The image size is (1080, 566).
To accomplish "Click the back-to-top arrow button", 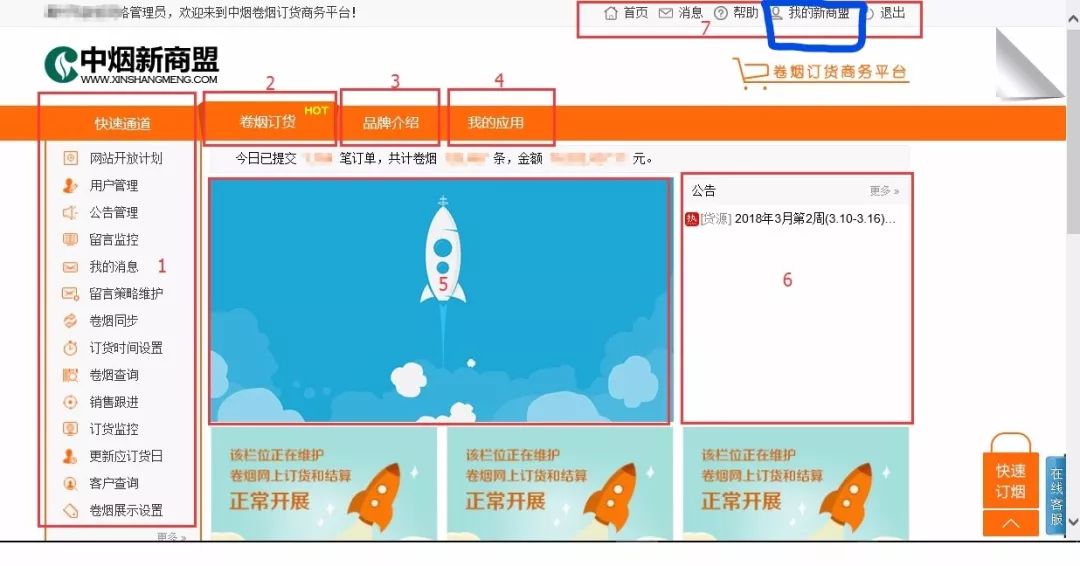I will 1010,523.
